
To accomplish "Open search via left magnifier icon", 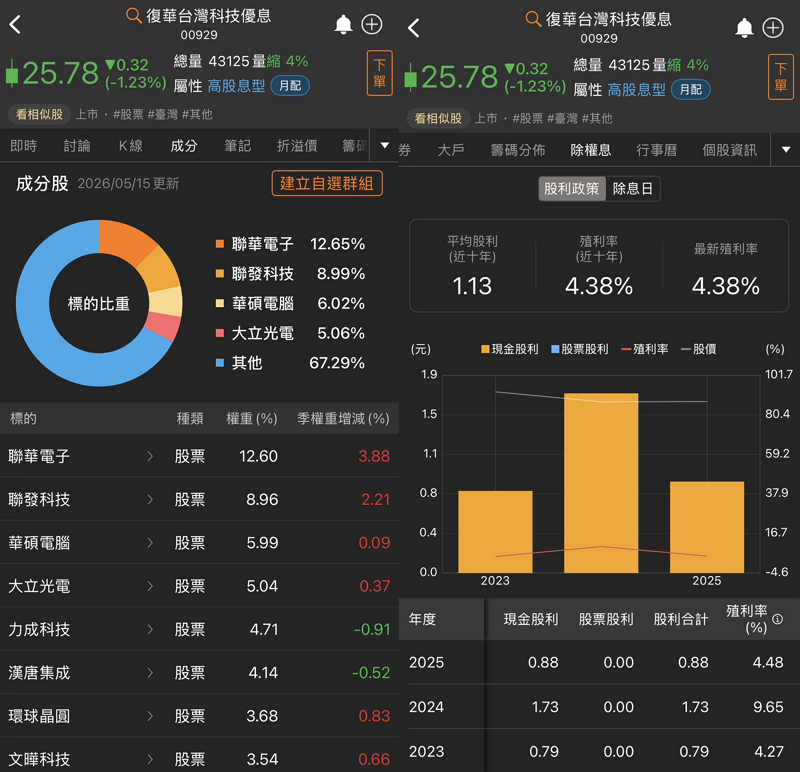I will [133, 15].
